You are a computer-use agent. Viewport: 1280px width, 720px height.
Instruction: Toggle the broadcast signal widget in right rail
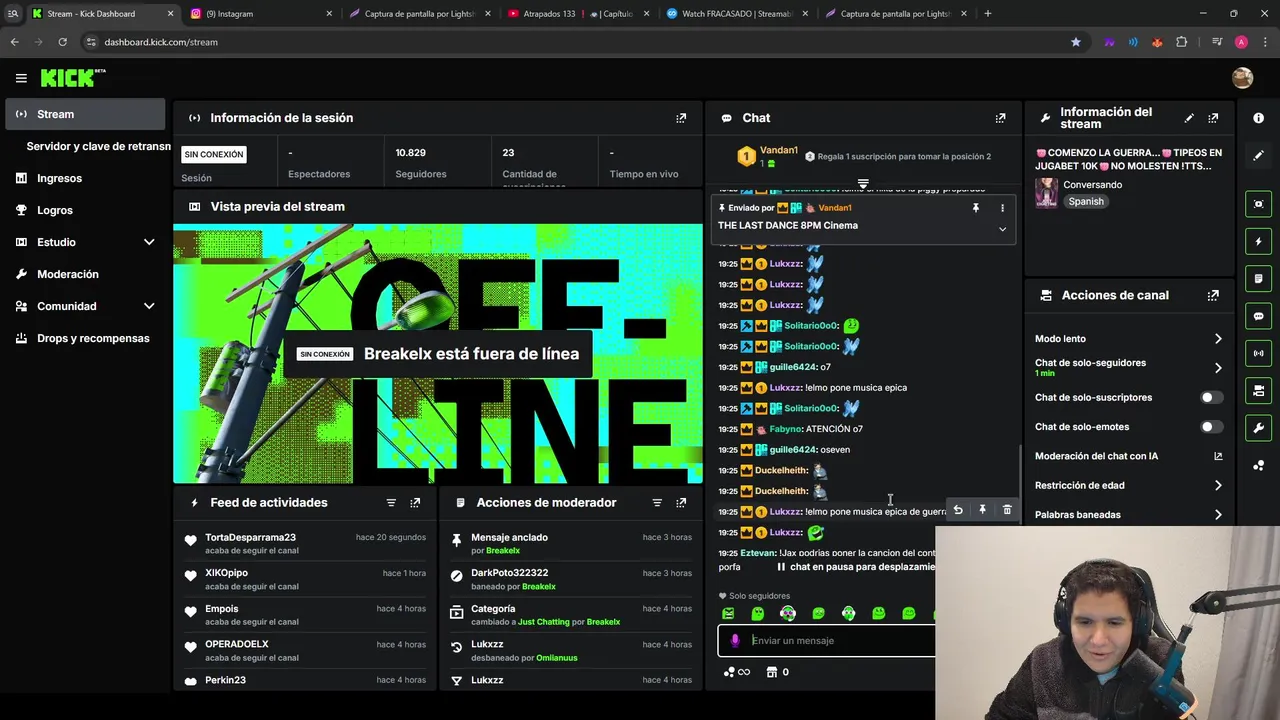[1258, 353]
